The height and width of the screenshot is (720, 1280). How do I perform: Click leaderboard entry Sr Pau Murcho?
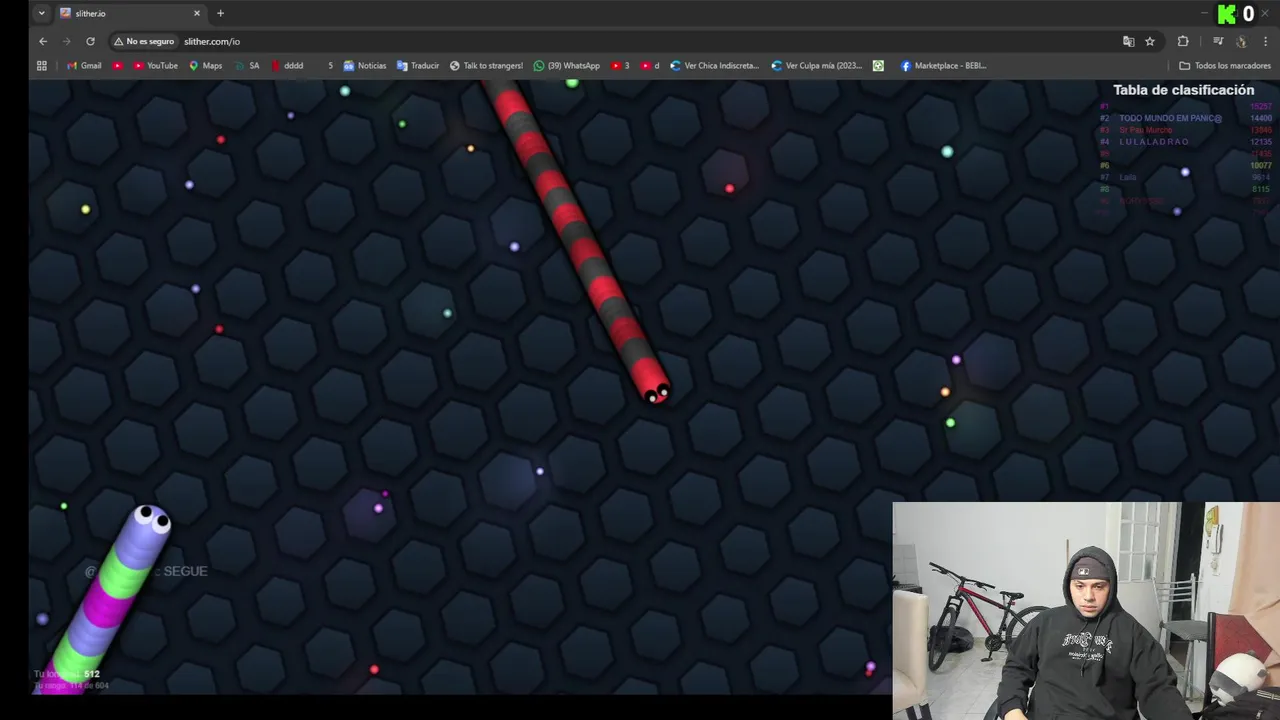1145,130
